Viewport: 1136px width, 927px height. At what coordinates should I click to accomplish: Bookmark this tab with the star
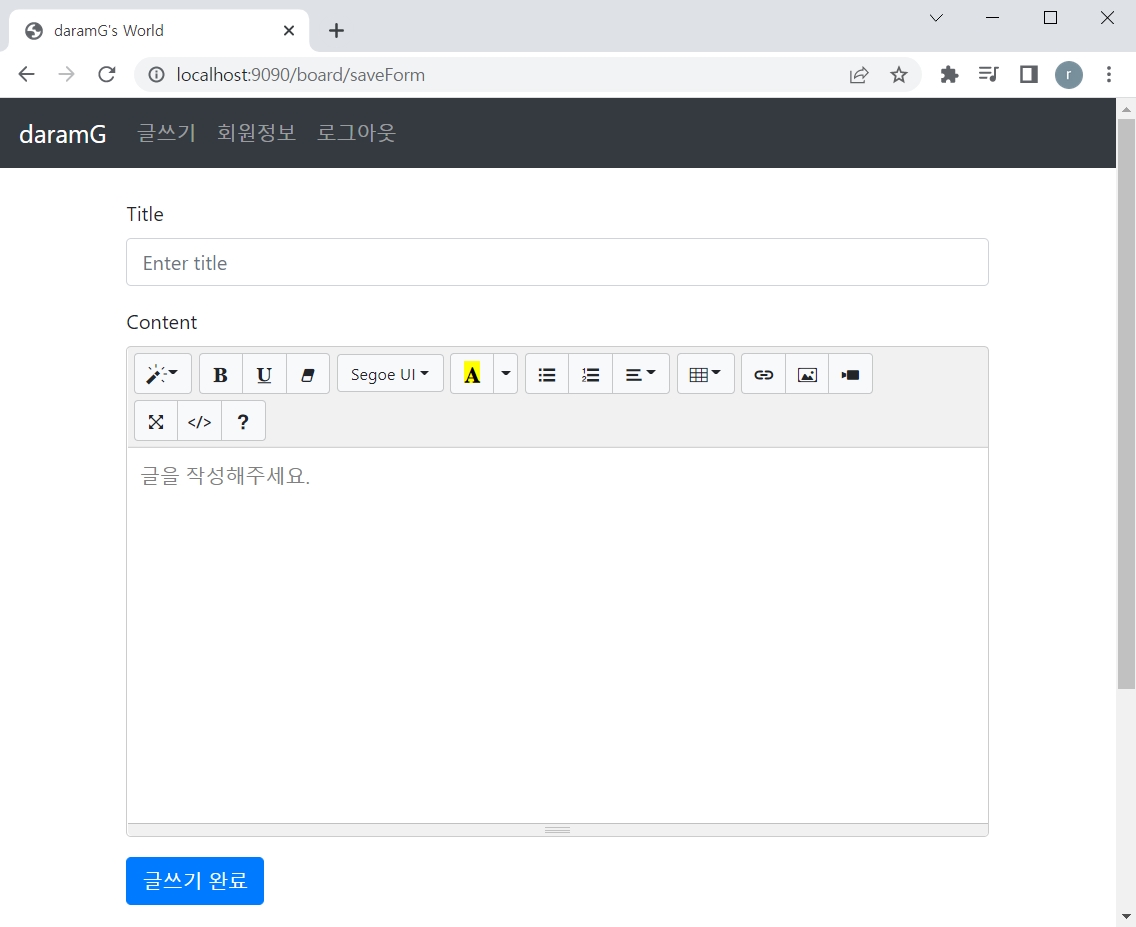[899, 75]
